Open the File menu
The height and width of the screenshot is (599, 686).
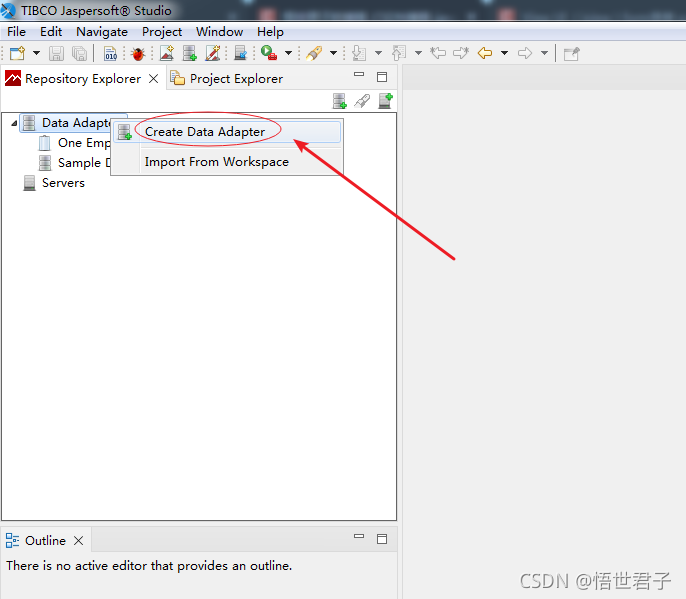click(17, 32)
